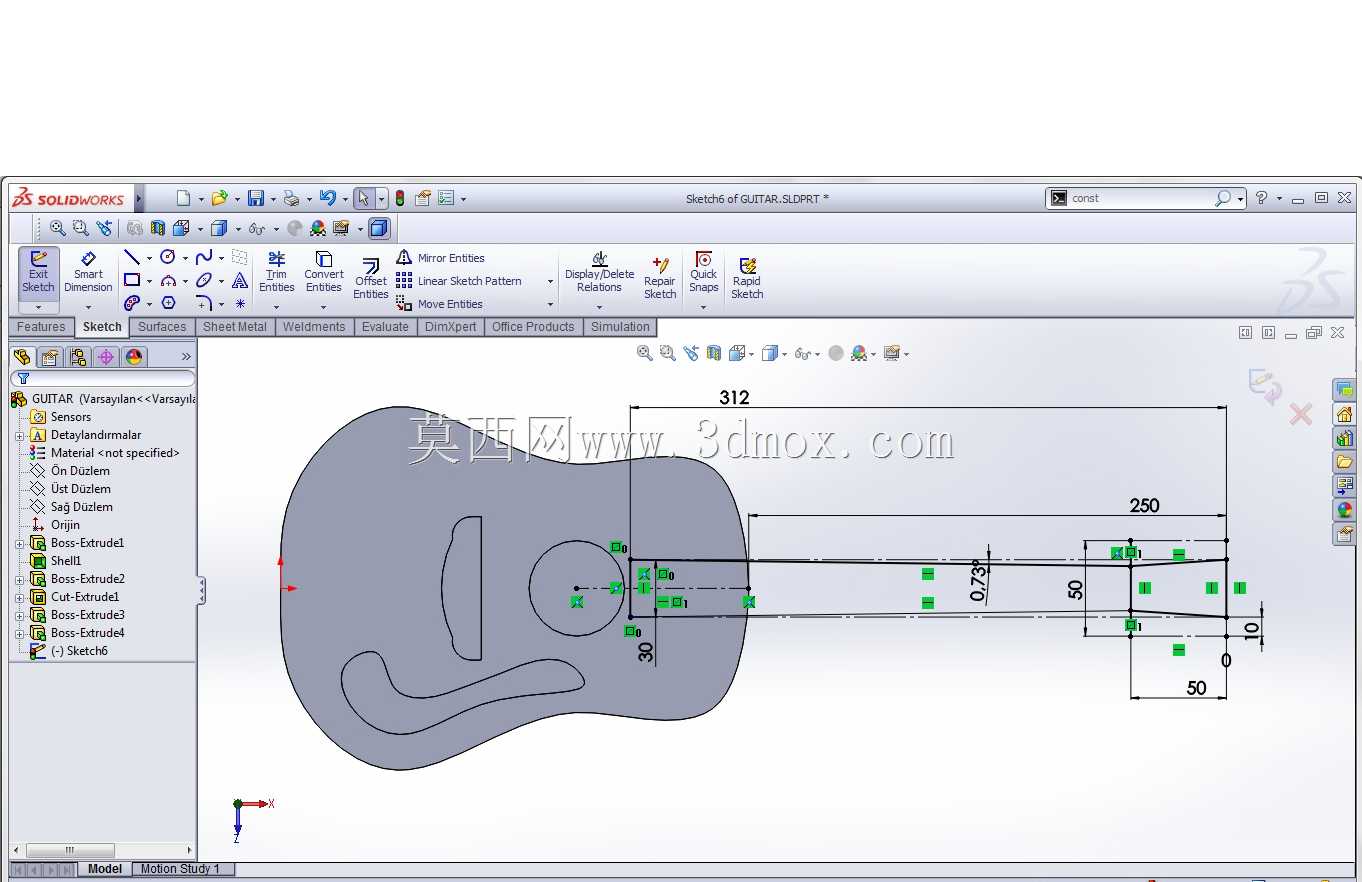
Task: Click the Convert Entities tool
Action: pos(324,272)
